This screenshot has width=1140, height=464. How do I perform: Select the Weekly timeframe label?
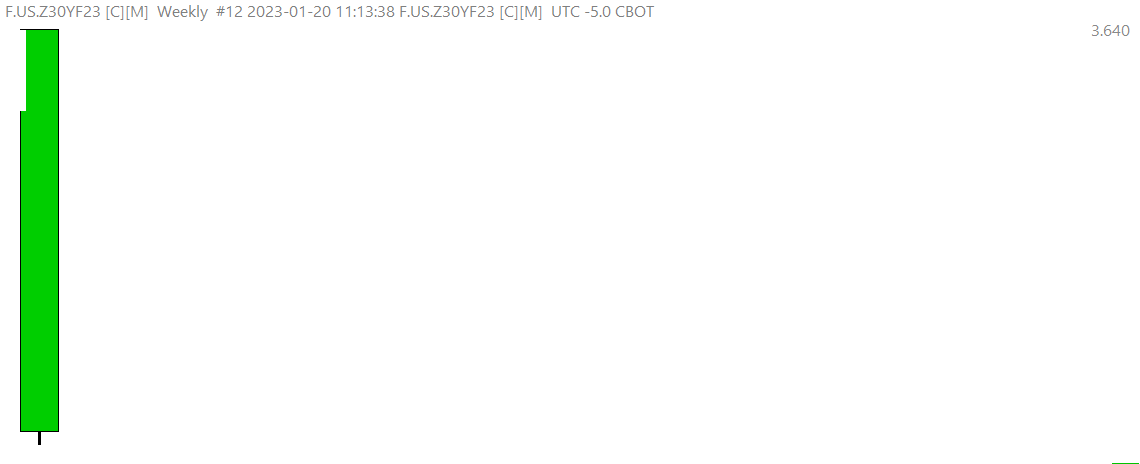point(182,12)
